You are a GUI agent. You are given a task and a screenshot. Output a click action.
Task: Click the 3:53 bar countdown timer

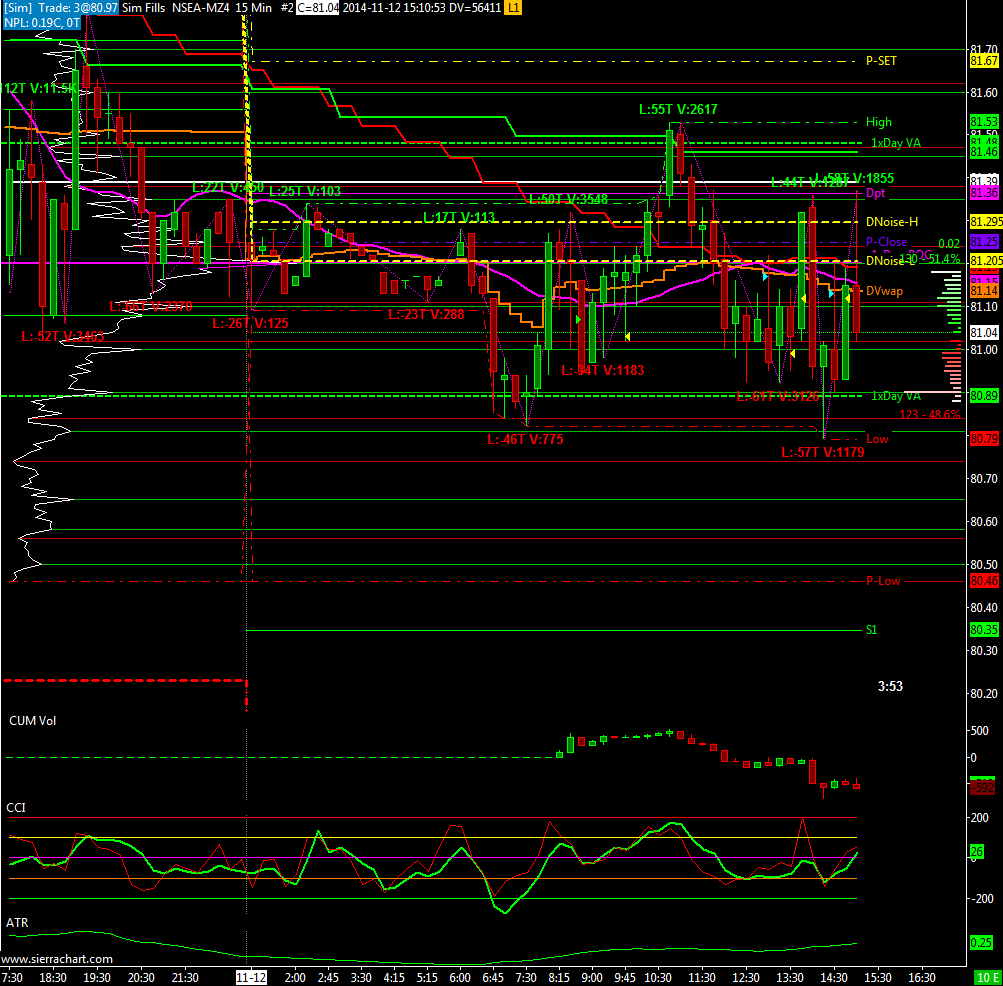(x=890, y=687)
